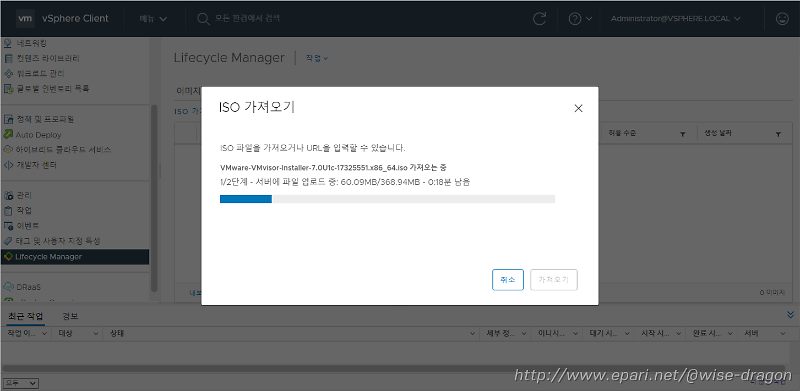Open the 세부 정... column dropdown
800x391 pixels.
[x=524, y=333]
